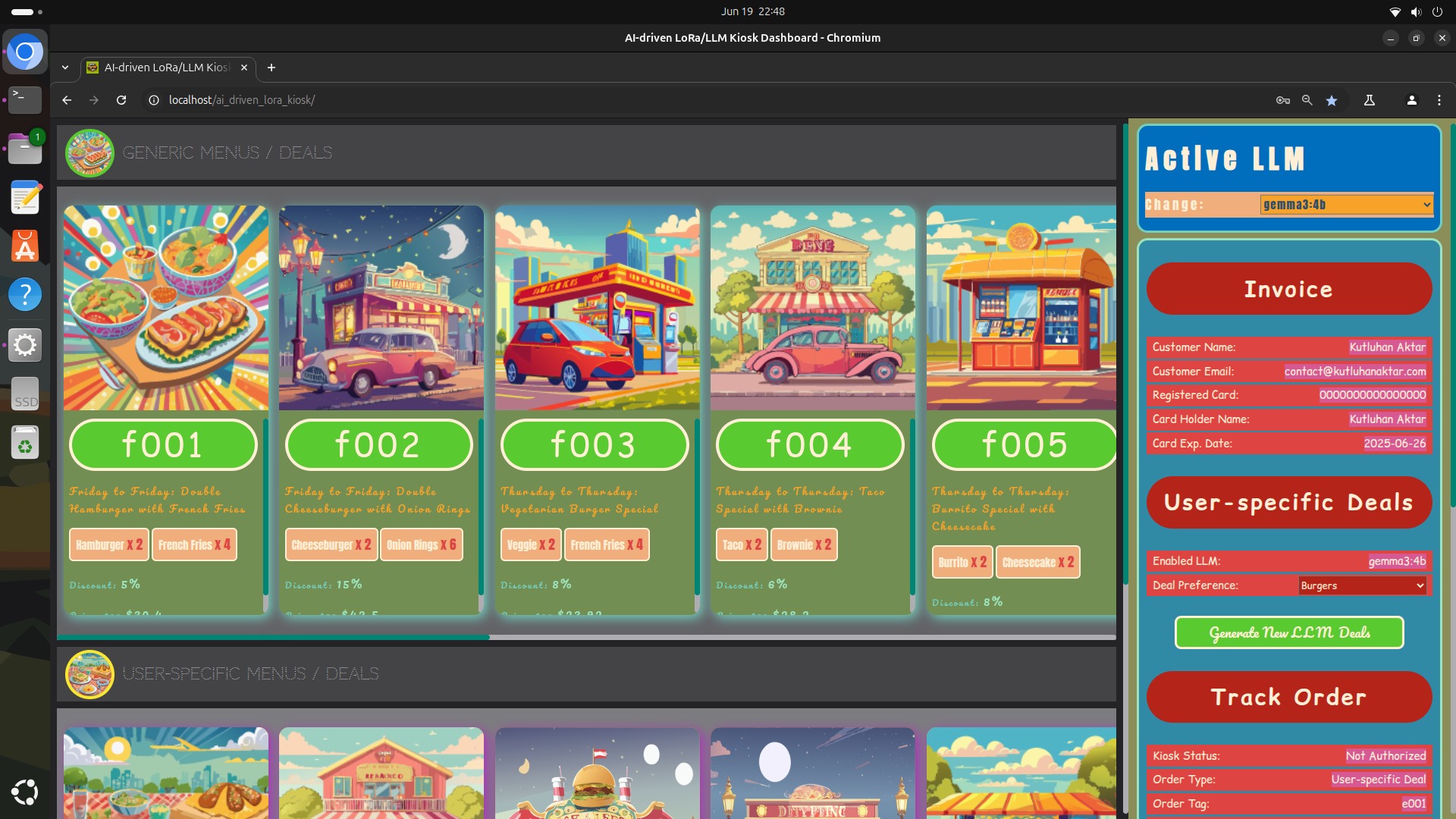Viewport: 1456px width, 819px height.
Task: View site information icon in address bar
Action: click(154, 100)
